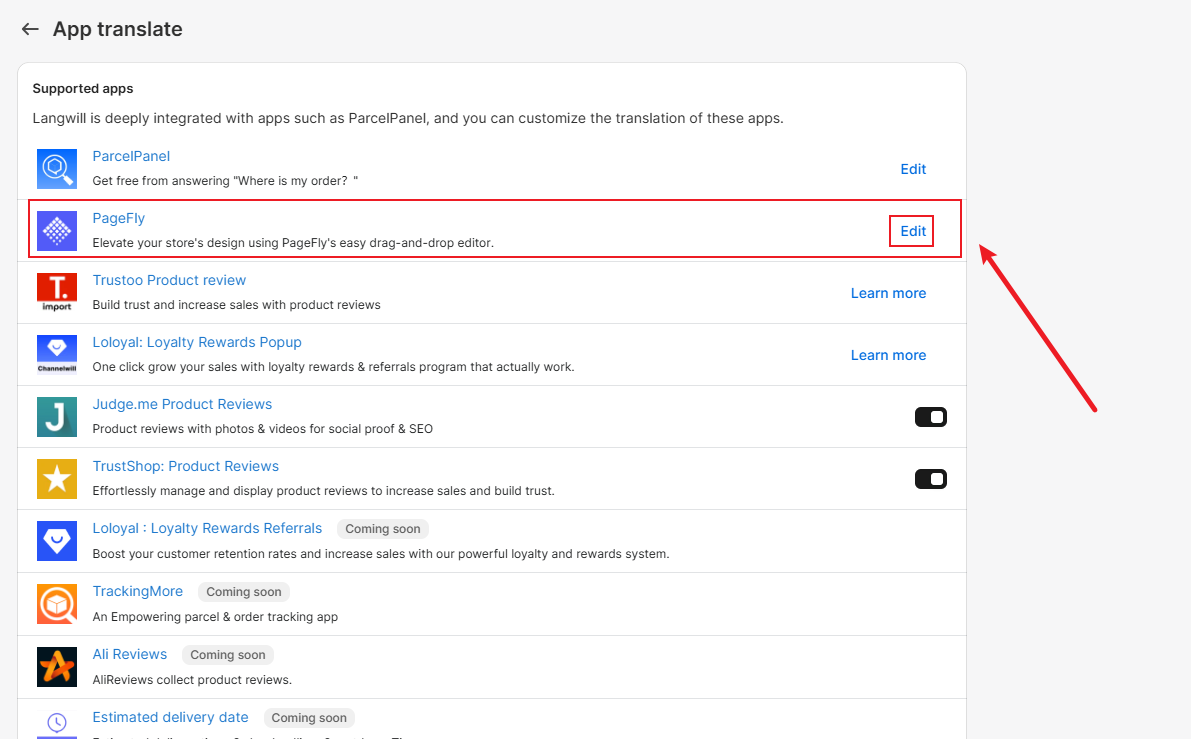Toggle the Judge.me Product Reviews switch
The image size is (1191, 739).
930,417
